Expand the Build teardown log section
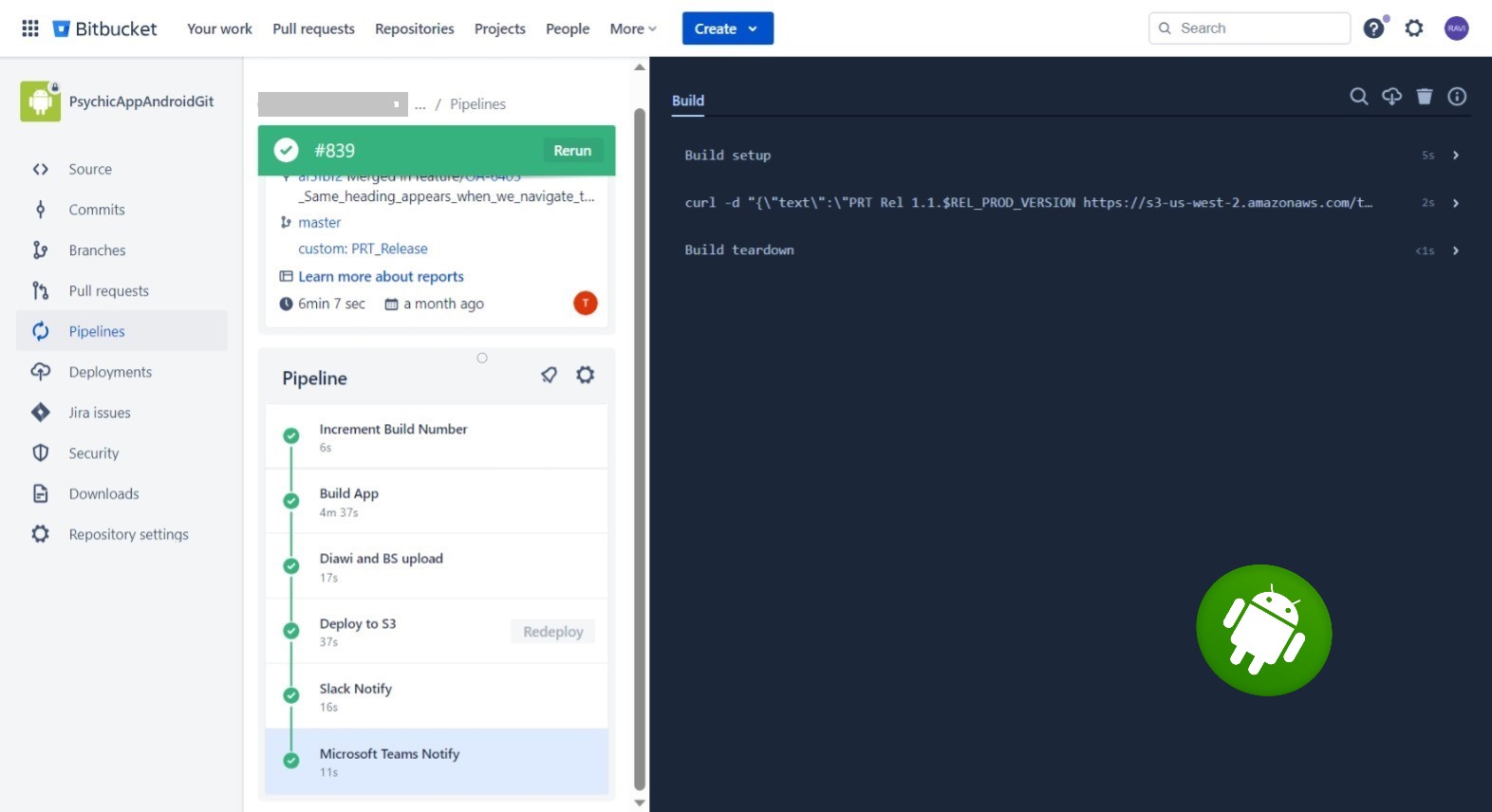Image resolution: width=1492 pixels, height=812 pixels. [1455, 250]
